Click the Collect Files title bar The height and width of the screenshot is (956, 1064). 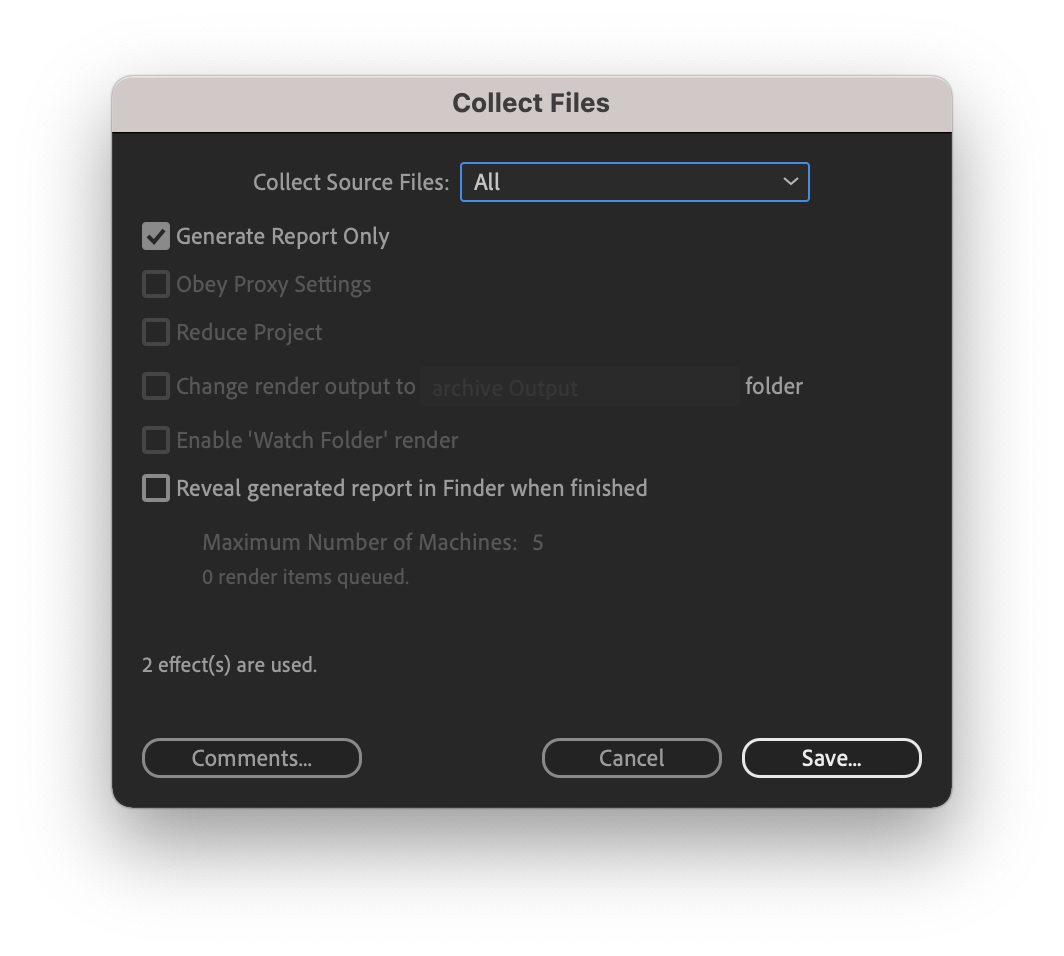tap(530, 103)
